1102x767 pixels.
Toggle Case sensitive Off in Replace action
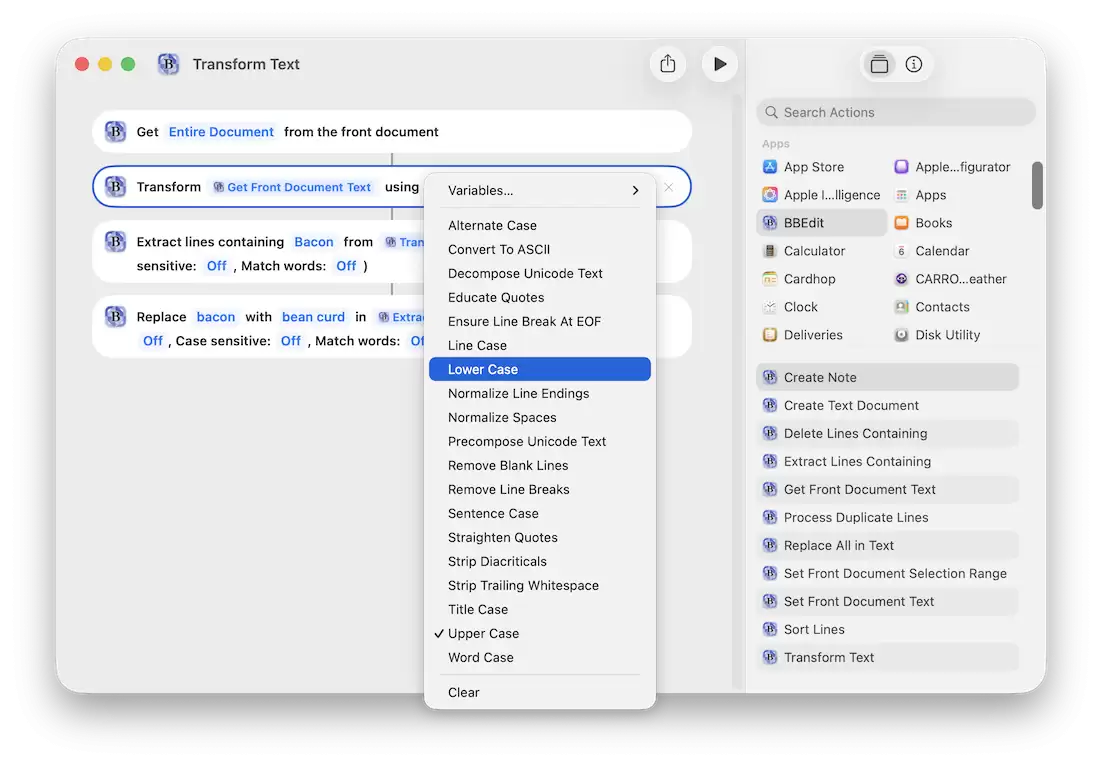[x=290, y=341]
